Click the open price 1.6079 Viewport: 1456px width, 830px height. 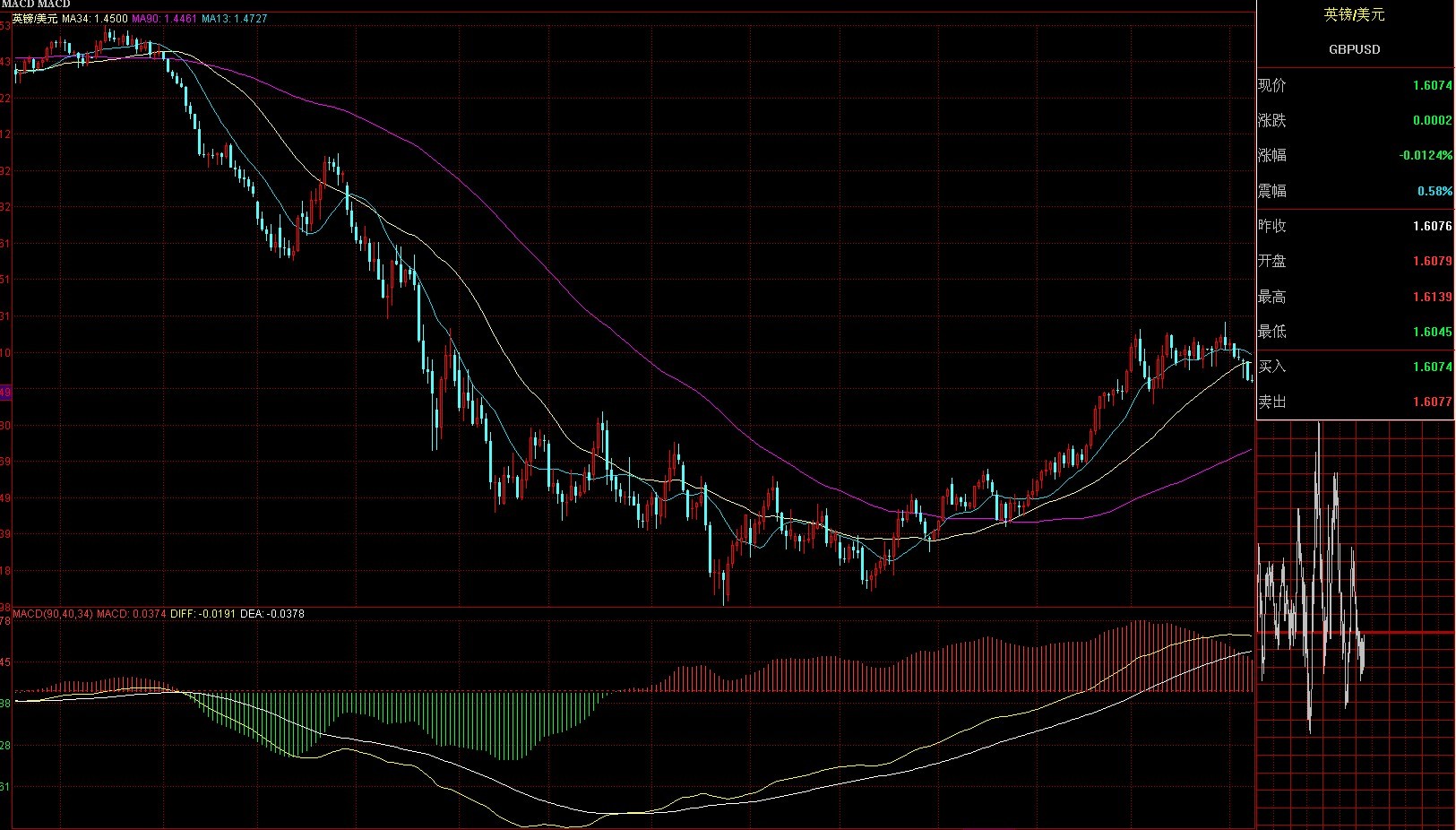pyautogui.click(x=1432, y=261)
